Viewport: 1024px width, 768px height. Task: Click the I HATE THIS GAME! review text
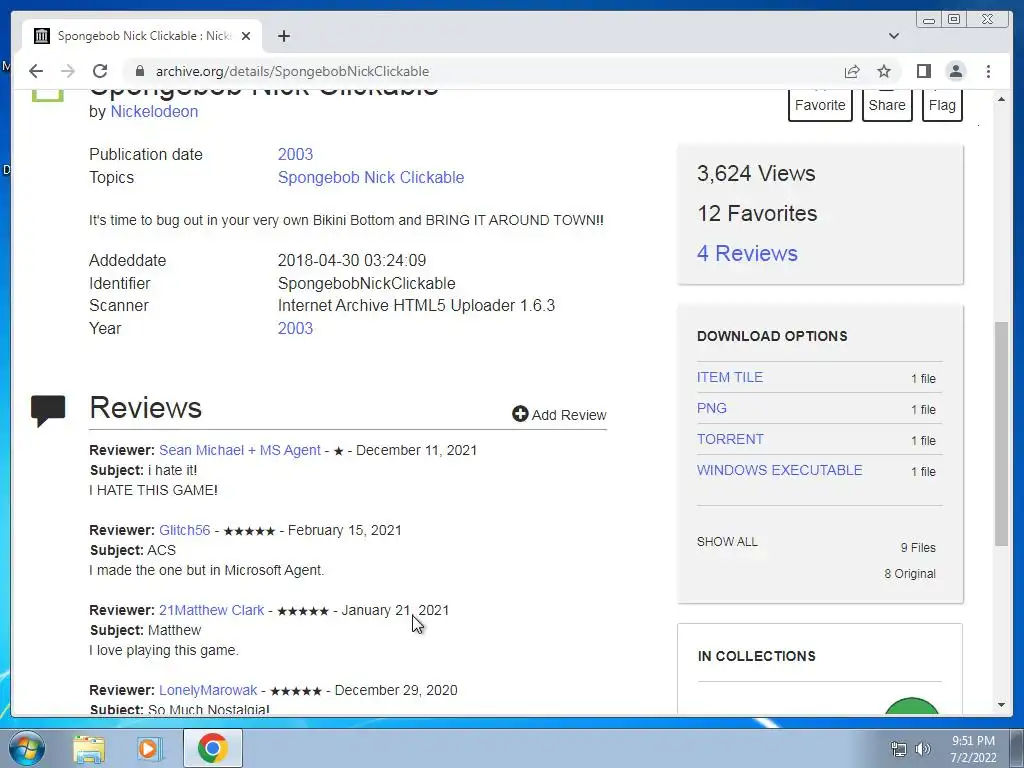[x=153, y=490]
